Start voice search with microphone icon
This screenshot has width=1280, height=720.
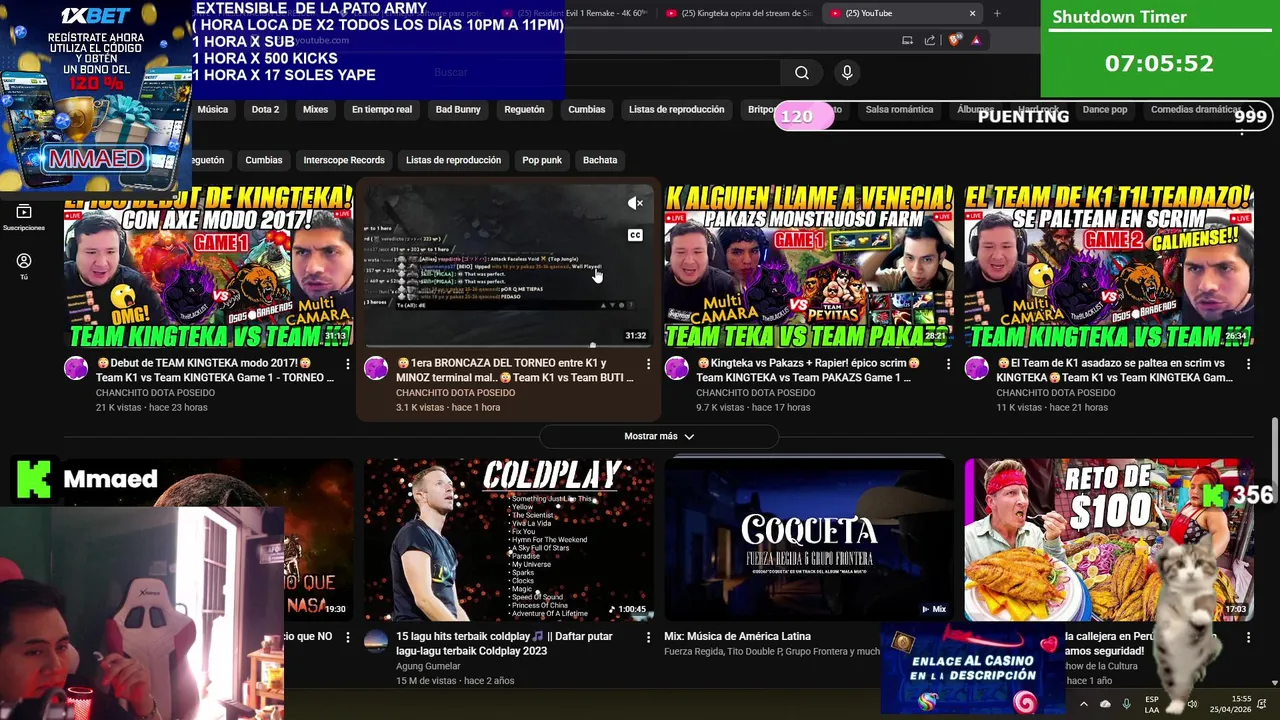tap(847, 72)
